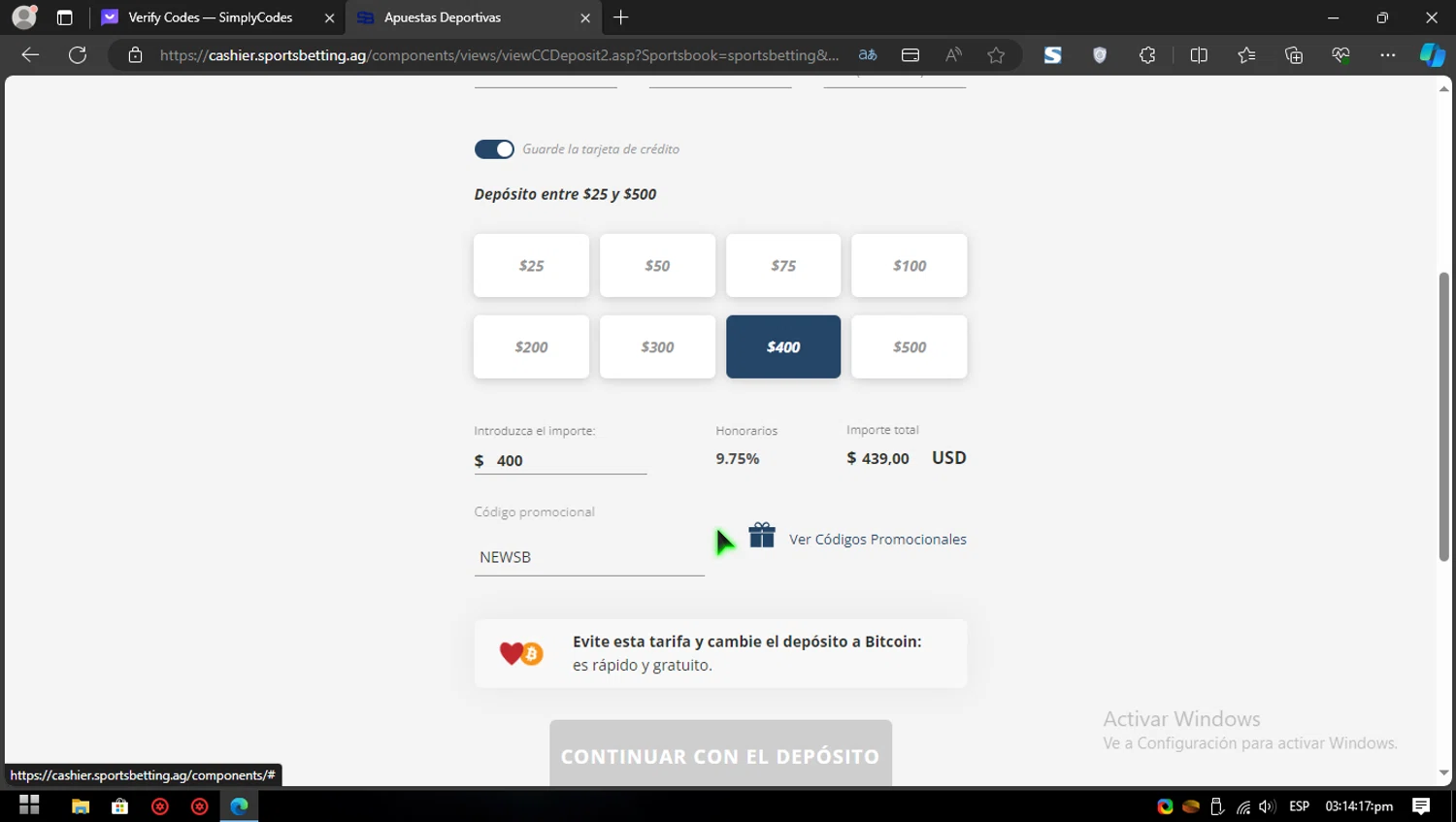Open the Copilot sidebar icon
1456x822 pixels.
pos(1433,55)
